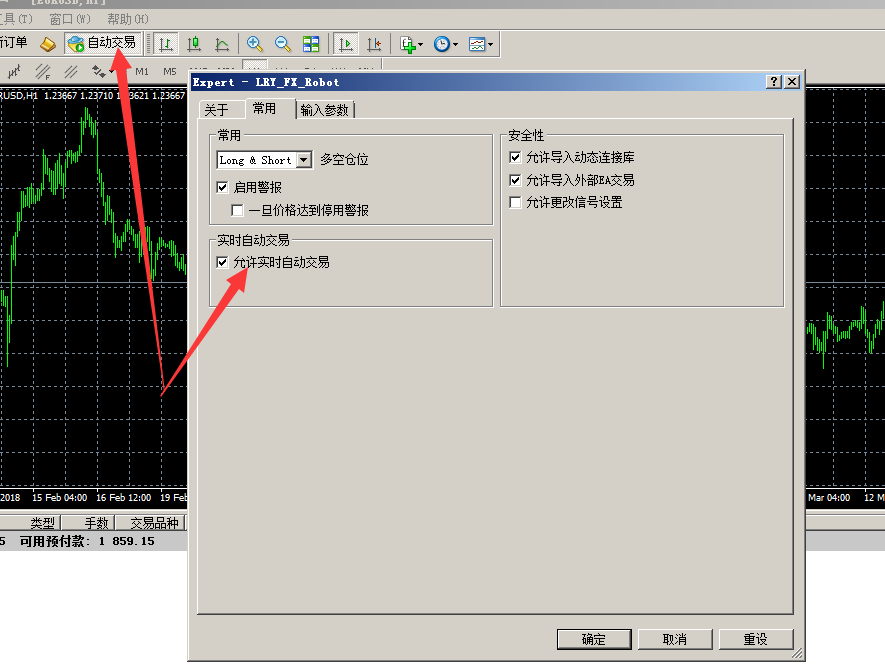The height and width of the screenshot is (669, 885).
Task: Select the M5 timeframe
Action: click(x=169, y=72)
